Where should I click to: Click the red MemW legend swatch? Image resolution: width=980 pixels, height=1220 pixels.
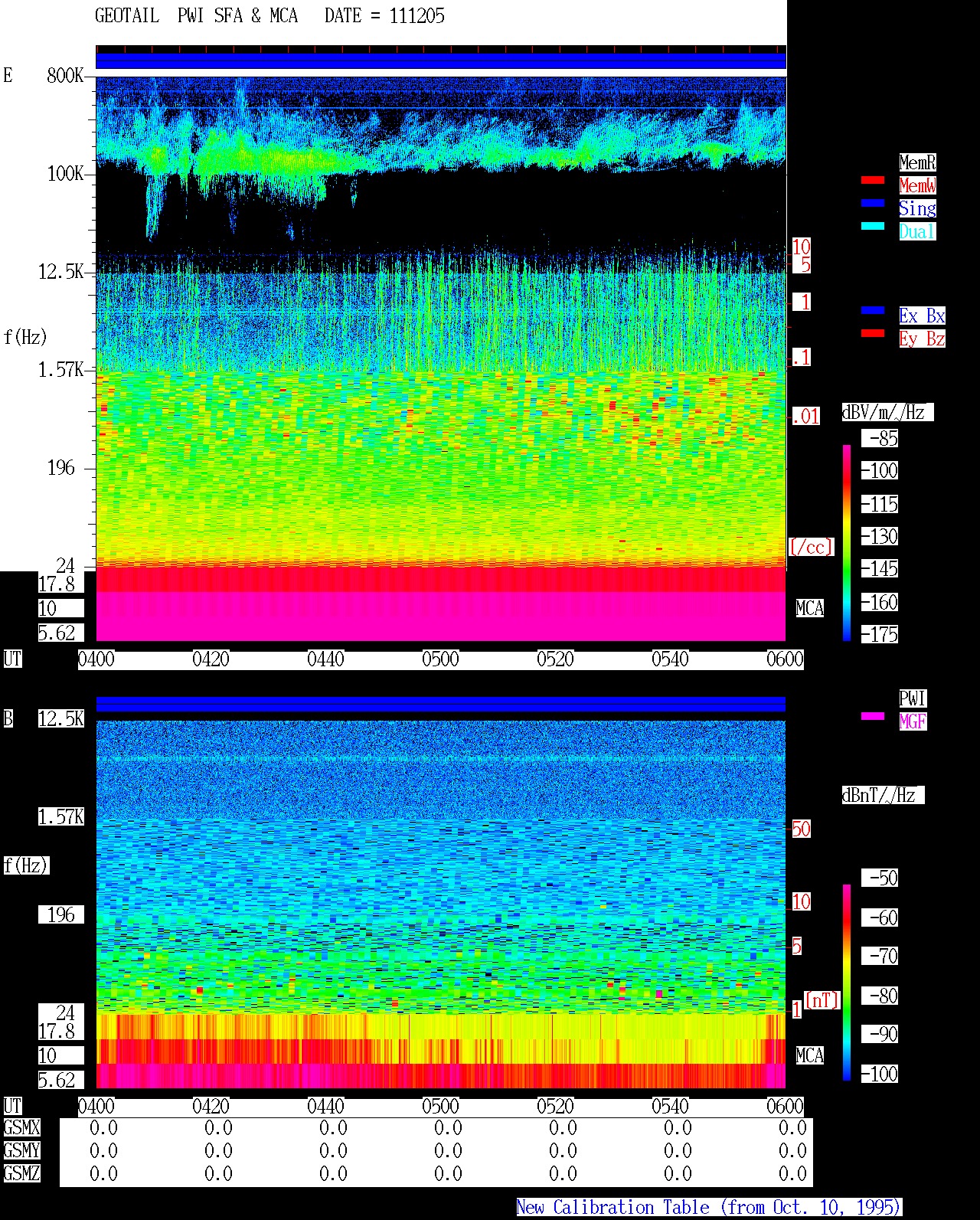tap(873, 181)
